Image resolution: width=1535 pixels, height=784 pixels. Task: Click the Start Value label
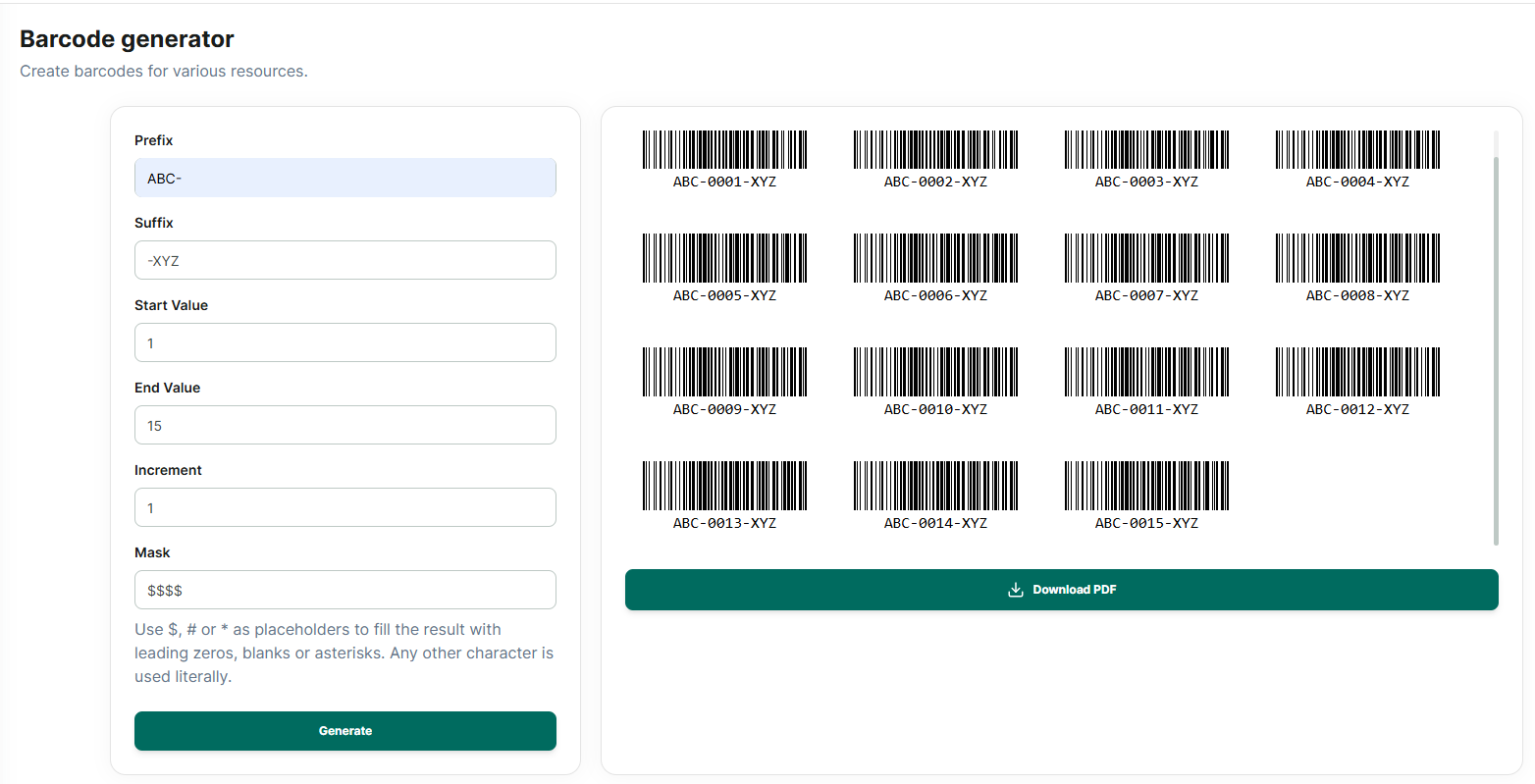pyautogui.click(x=171, y=305)
